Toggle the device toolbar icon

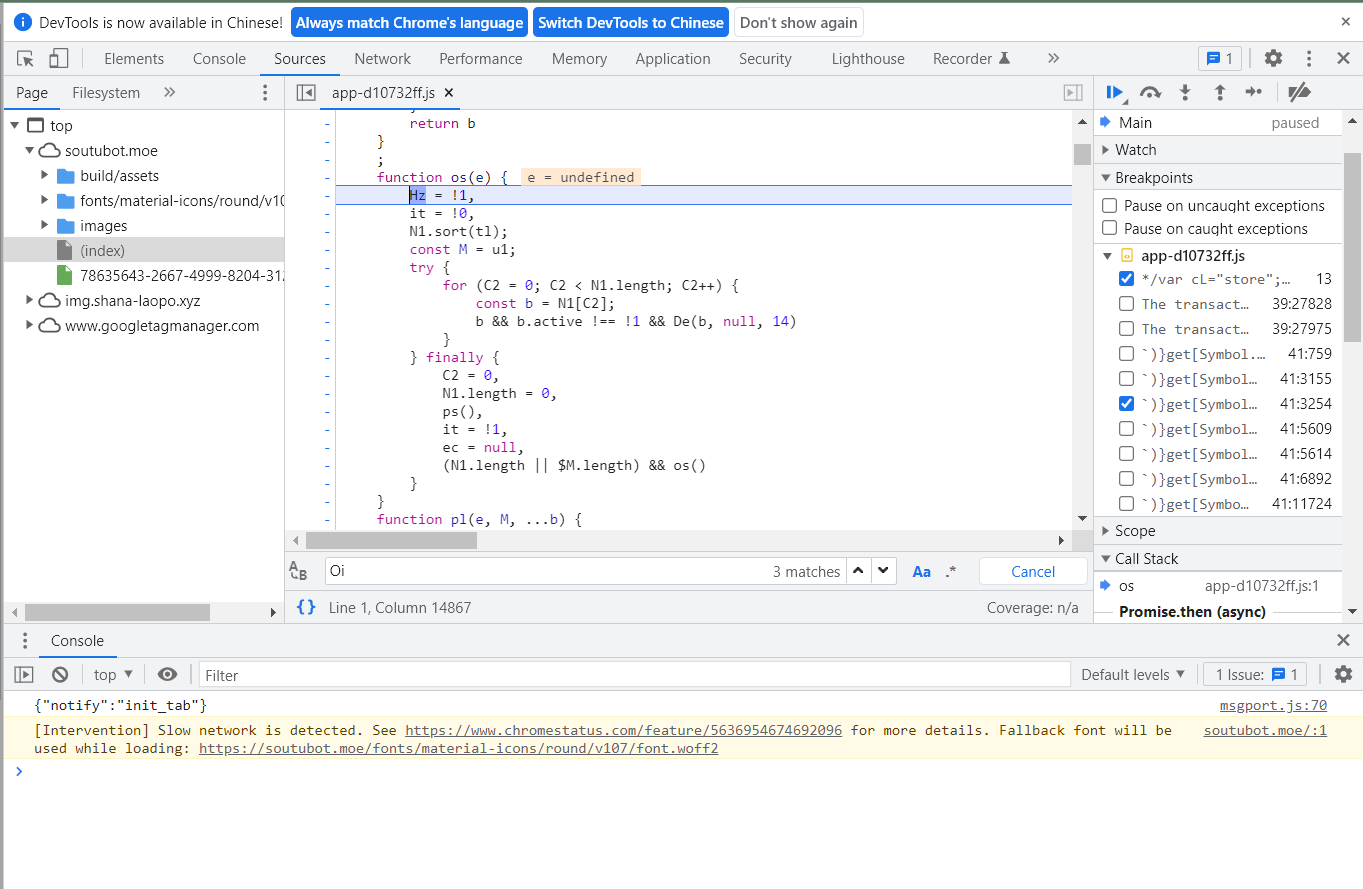click(59, 59)
